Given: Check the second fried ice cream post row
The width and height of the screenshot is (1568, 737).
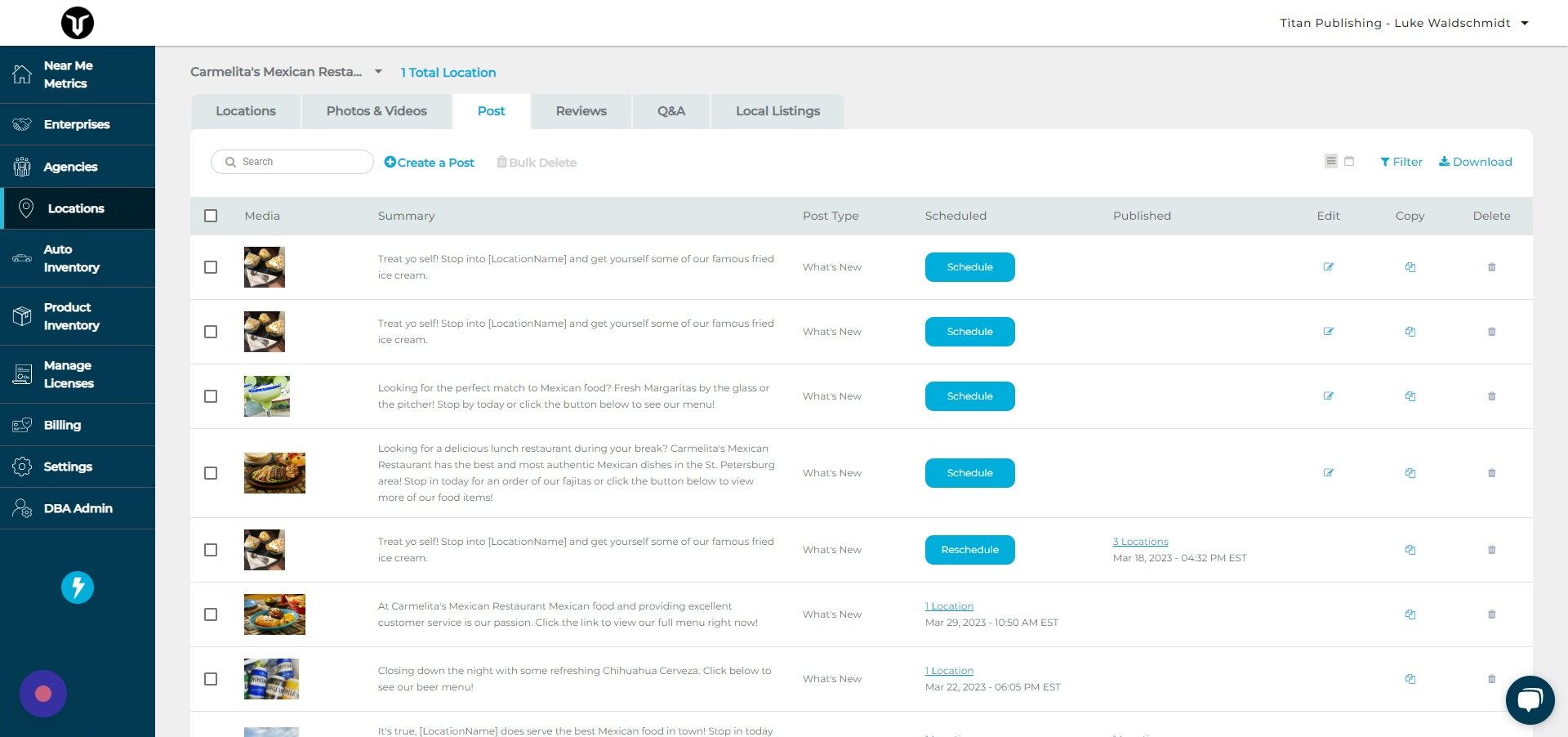Looking at the screenshot, I should coord(211,332).
